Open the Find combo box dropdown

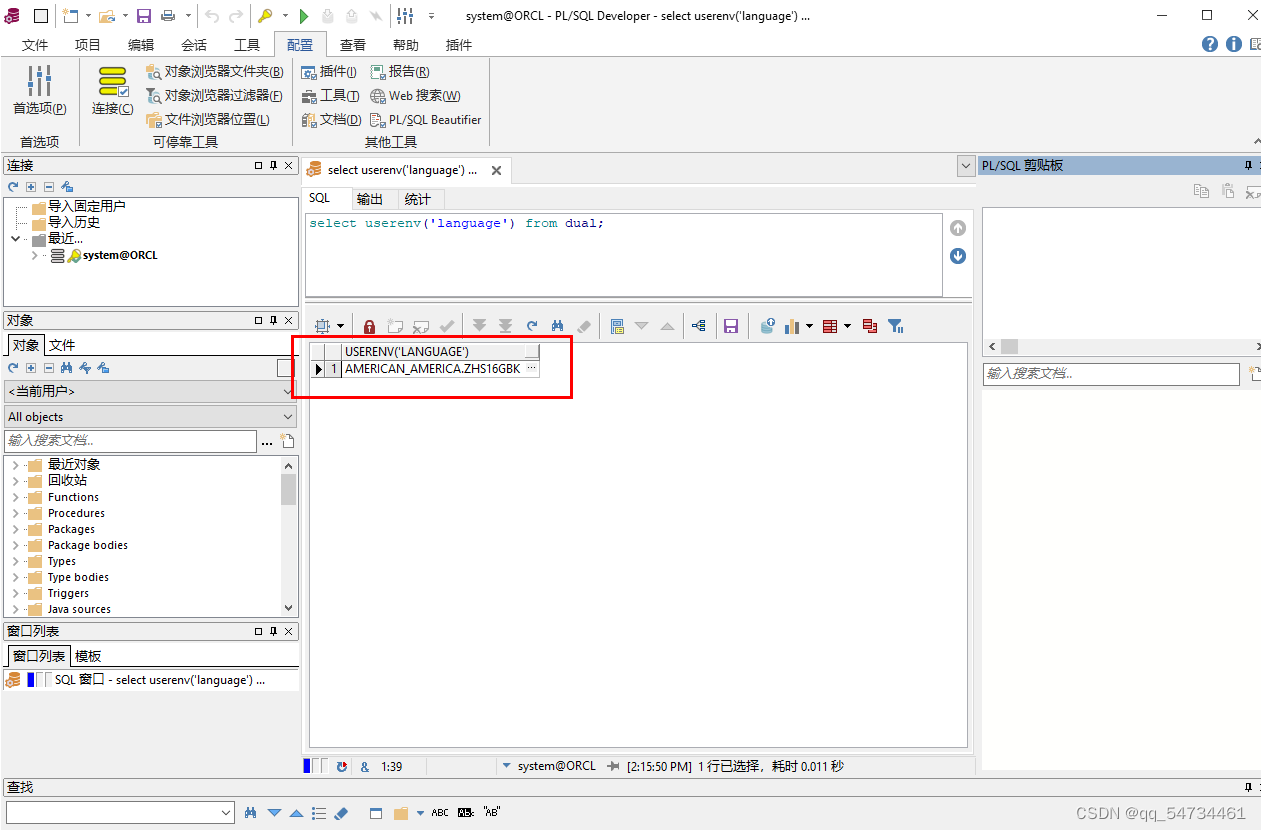pyautogui.click(x=226, y=813)
